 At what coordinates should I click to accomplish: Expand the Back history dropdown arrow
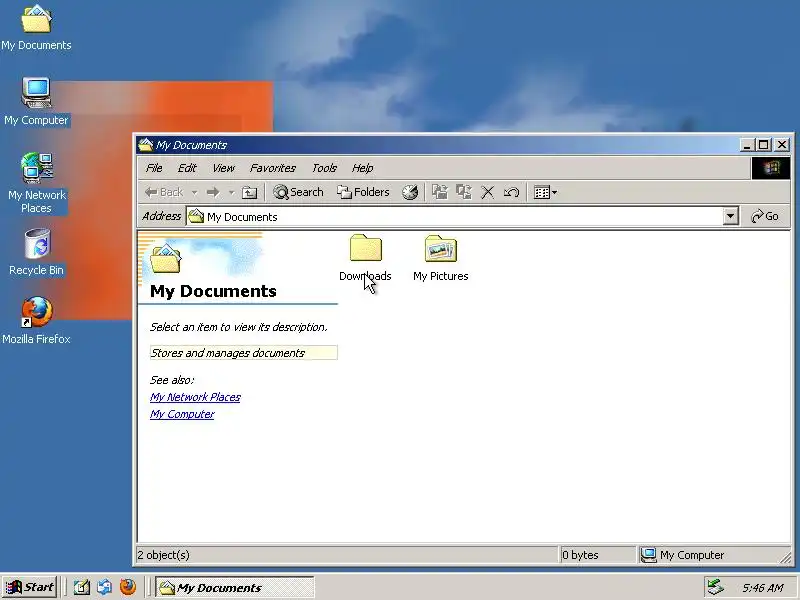point(194,192)
